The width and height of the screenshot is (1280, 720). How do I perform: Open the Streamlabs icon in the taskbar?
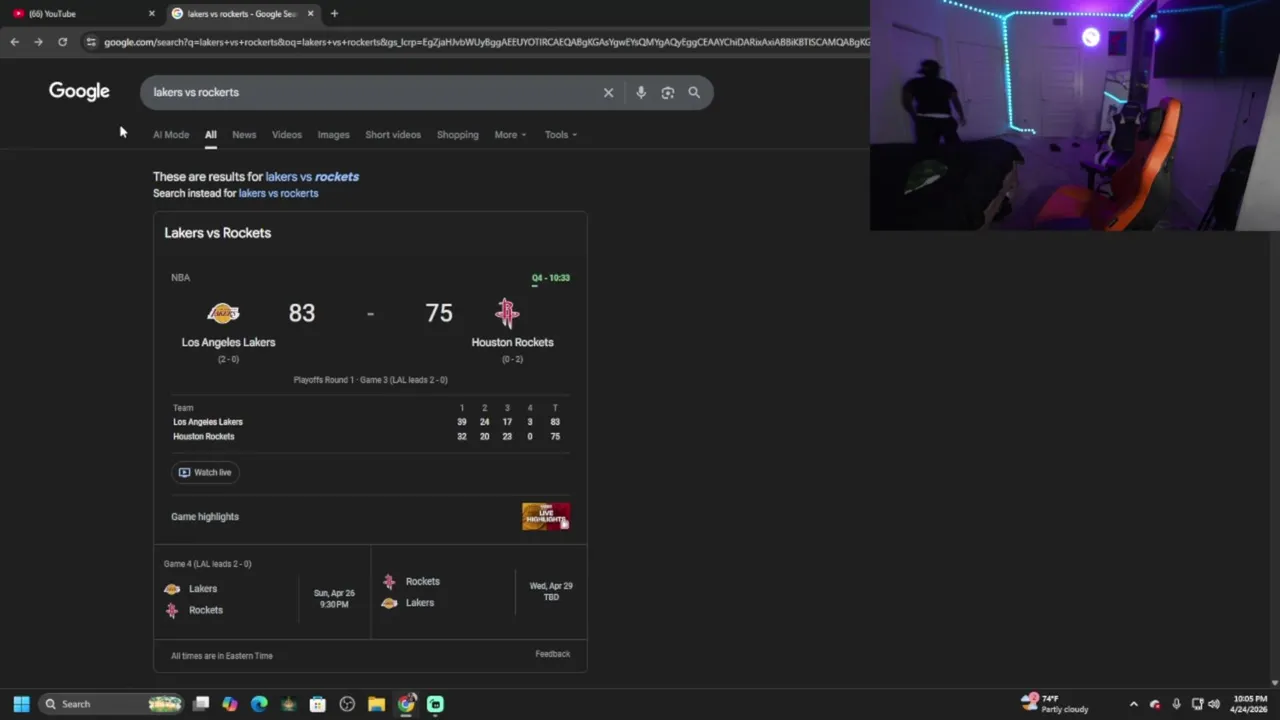(x=435, y=704)
